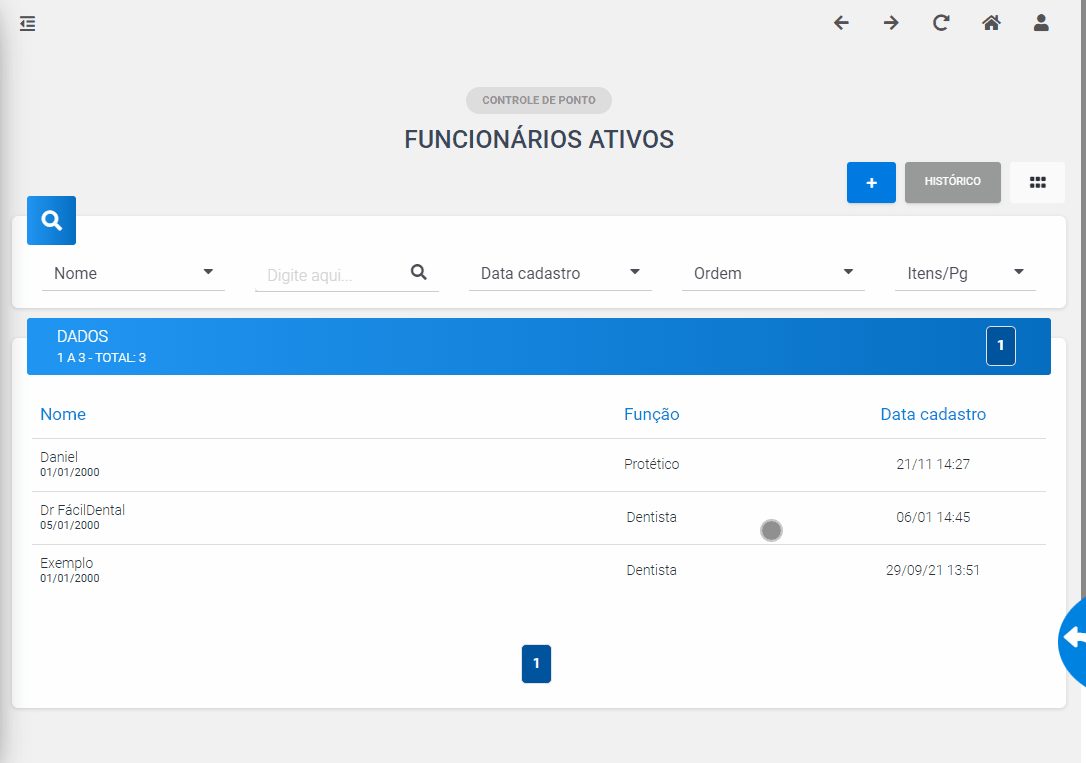1086x763 pixels.
Task: Add a new employee with plus button
Action: (871, 182)
